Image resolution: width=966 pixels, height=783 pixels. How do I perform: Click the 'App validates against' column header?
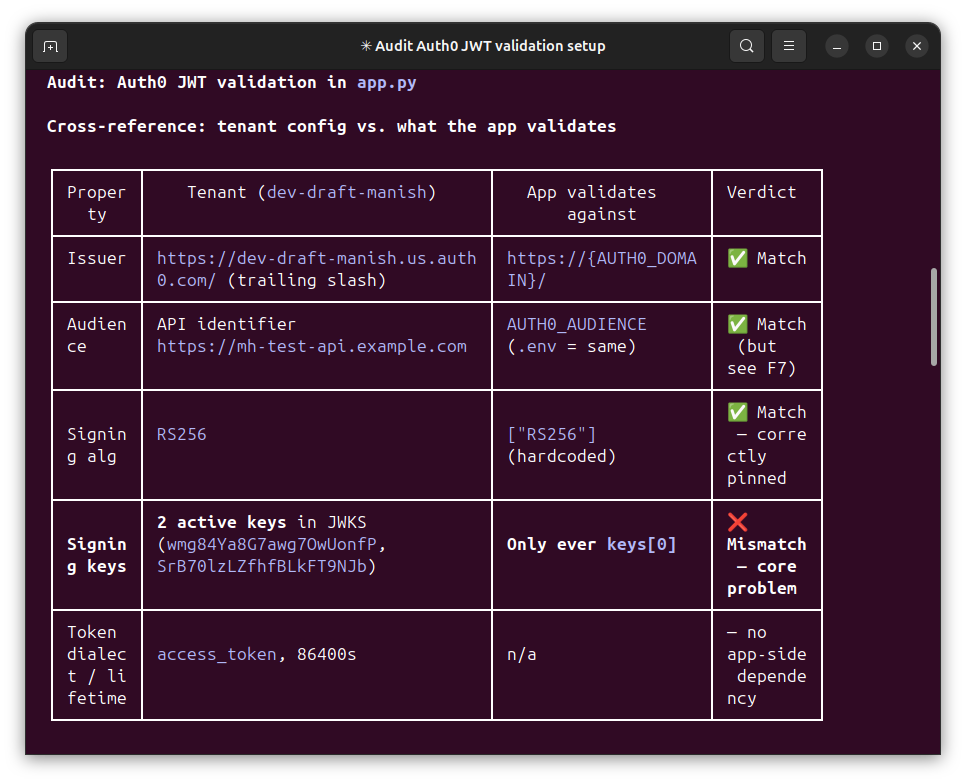click(591, 203)
